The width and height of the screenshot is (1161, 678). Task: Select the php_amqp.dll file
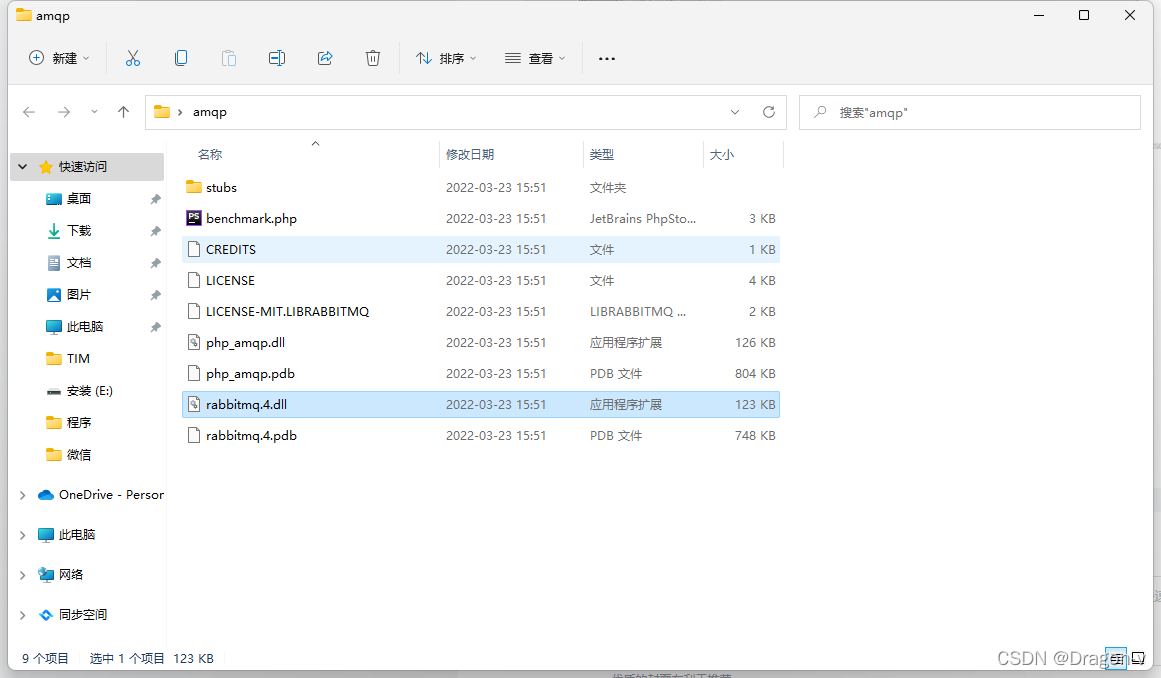245,343
